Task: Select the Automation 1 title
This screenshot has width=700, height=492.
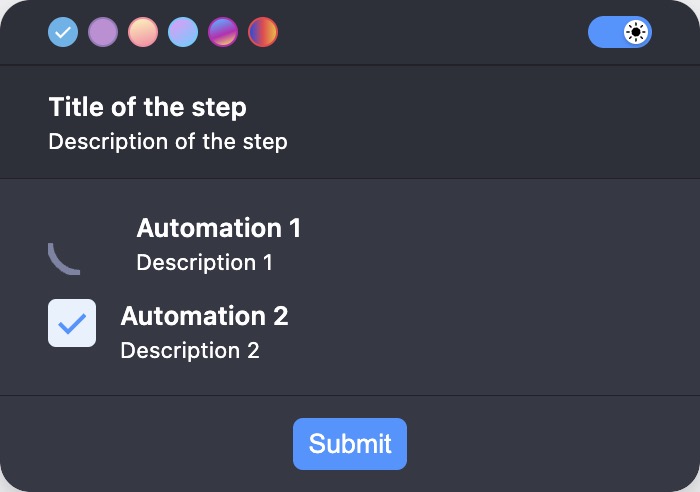Action: point(219,228)
